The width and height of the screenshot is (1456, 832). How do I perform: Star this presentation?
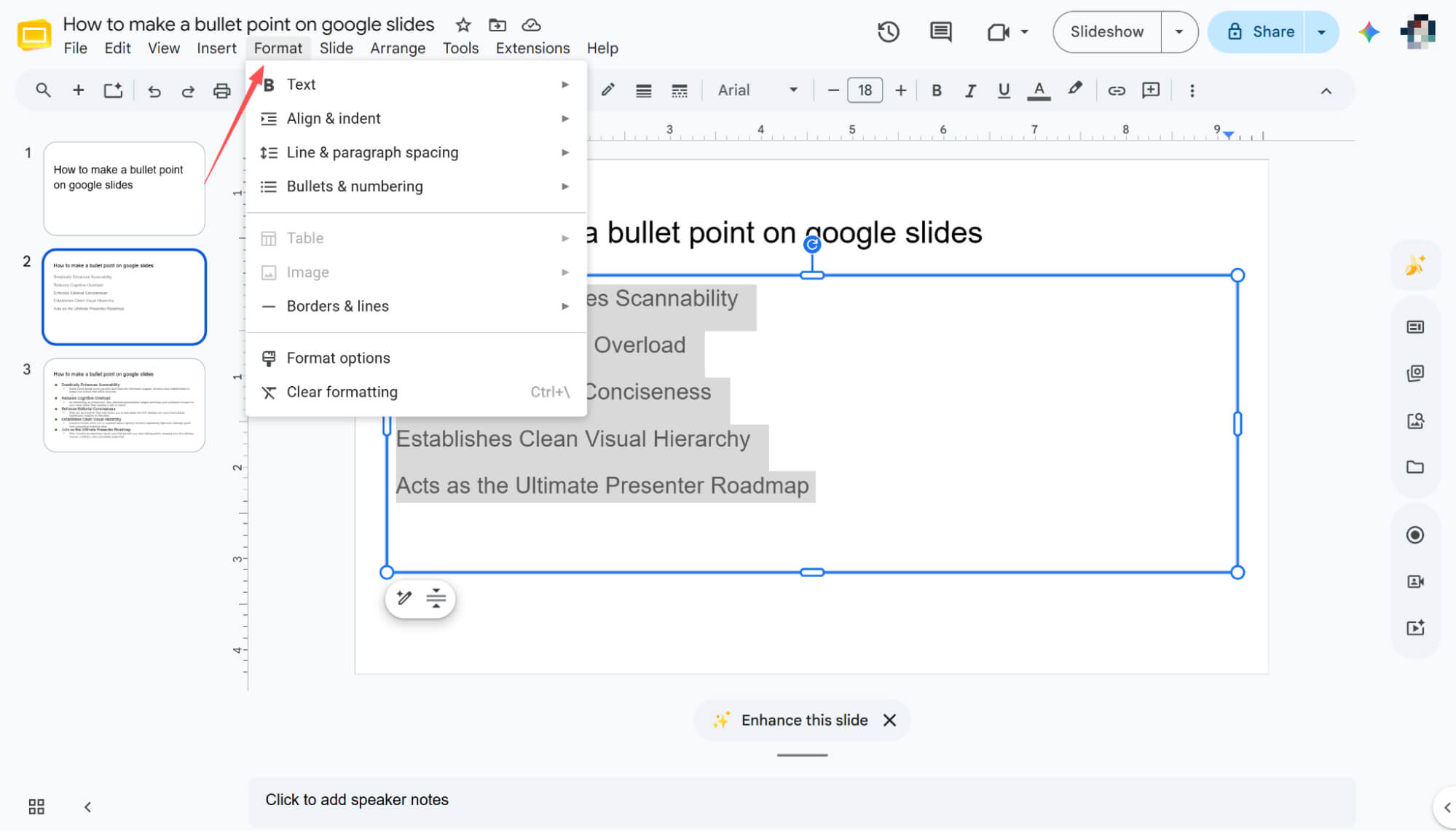click(463, 25)
